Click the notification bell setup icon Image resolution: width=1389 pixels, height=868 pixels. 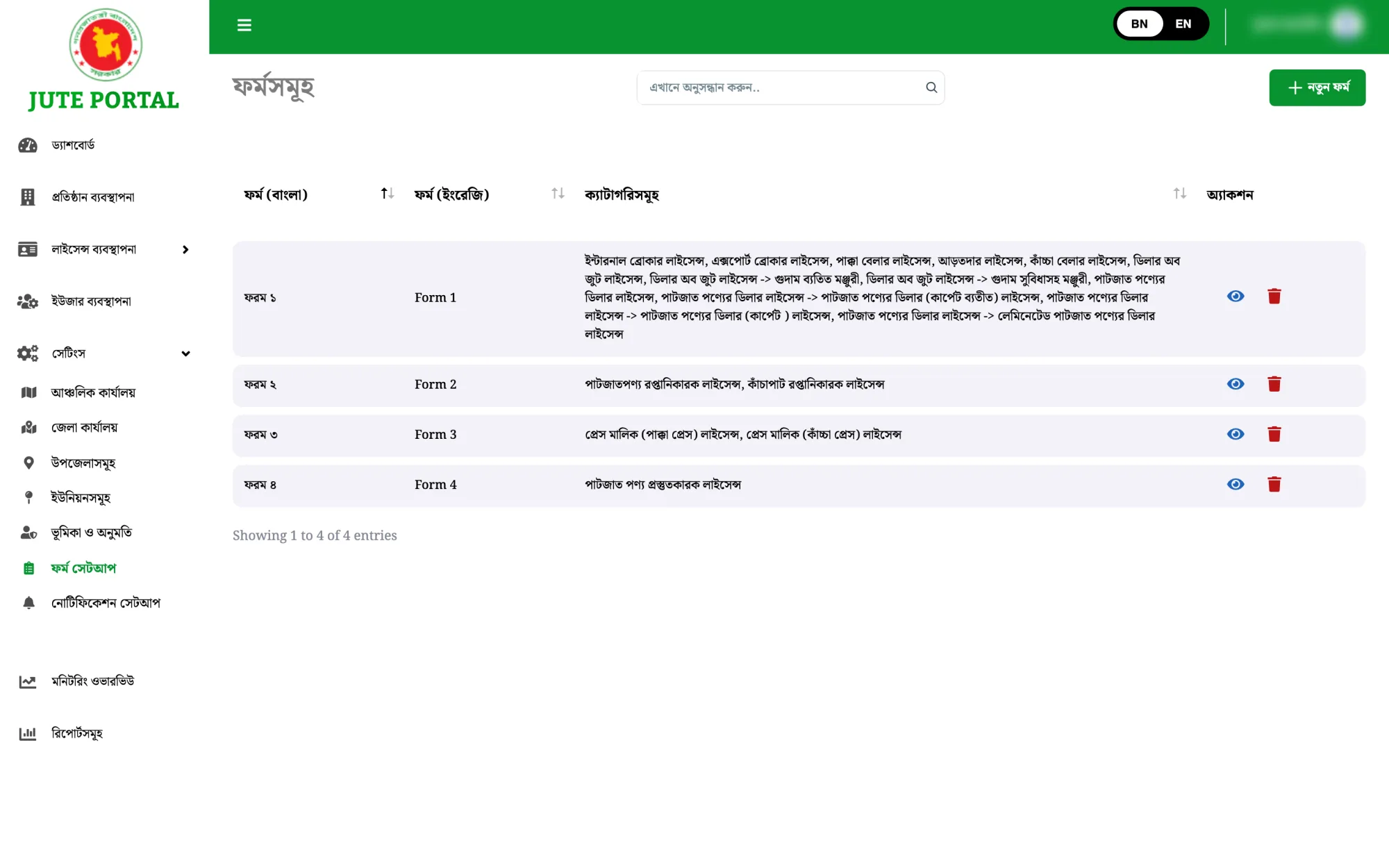(28, 603)
